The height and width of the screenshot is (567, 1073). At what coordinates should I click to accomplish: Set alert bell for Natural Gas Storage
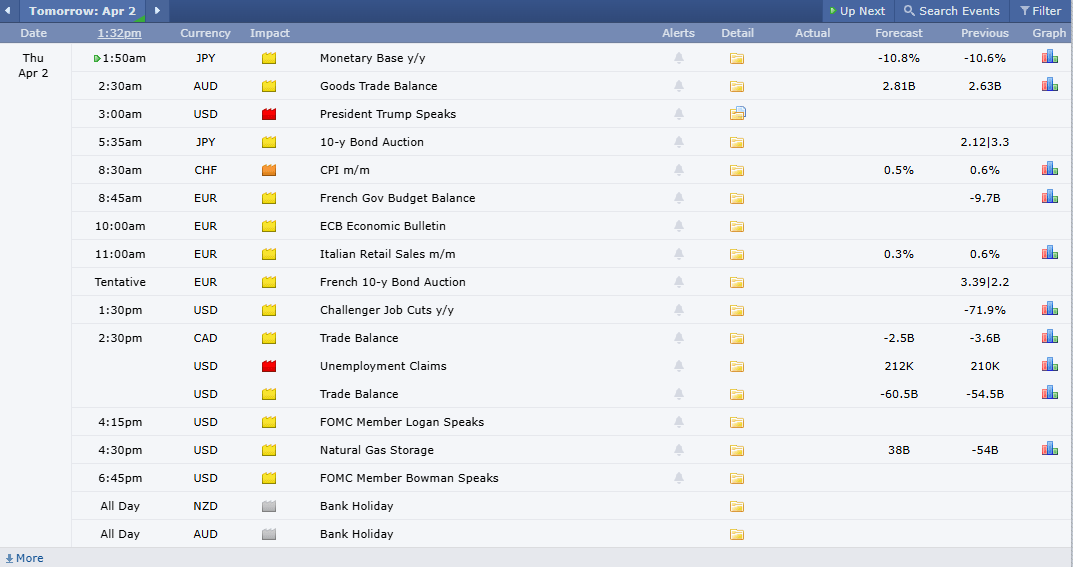pos(679,450)
